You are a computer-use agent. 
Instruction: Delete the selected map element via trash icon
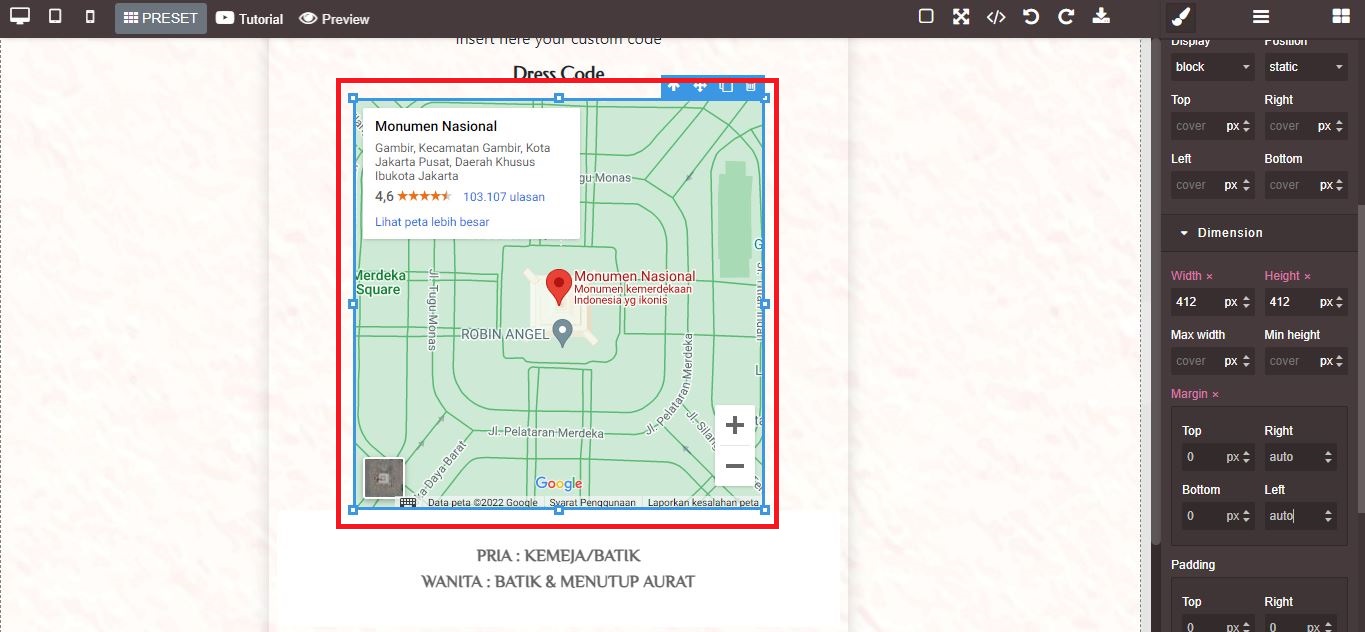[x=750, y=87]
